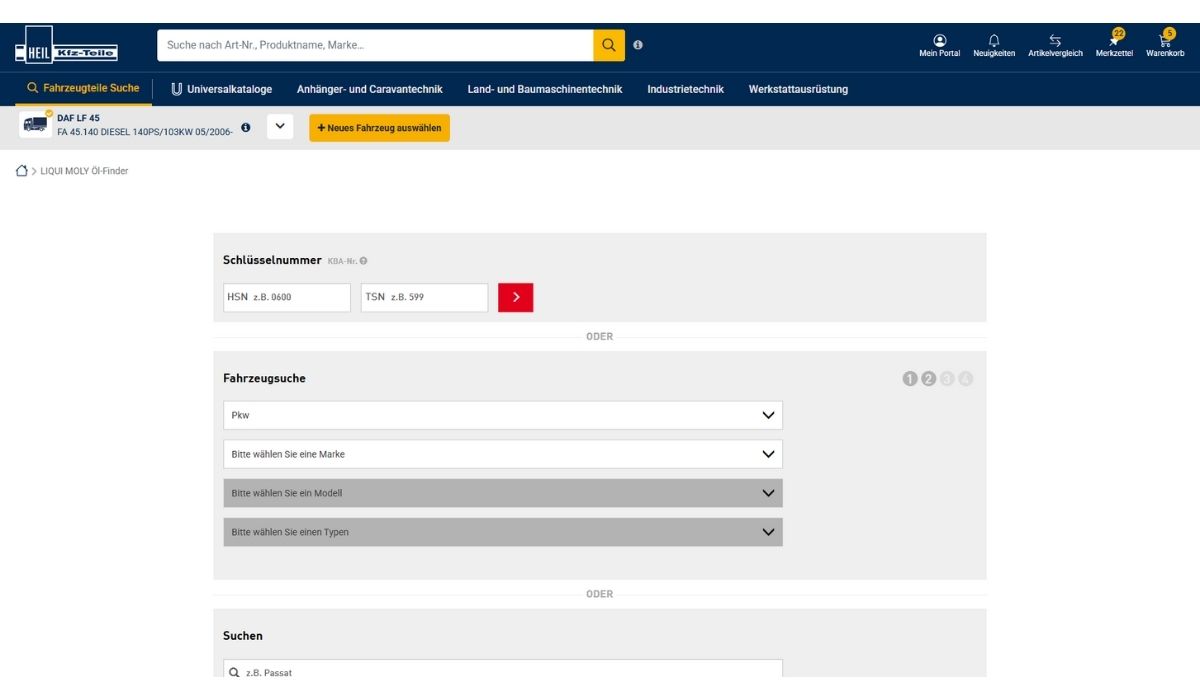Expand the selected vehicle chevron dropdown

pyautogui.click(x=280, y=127)
